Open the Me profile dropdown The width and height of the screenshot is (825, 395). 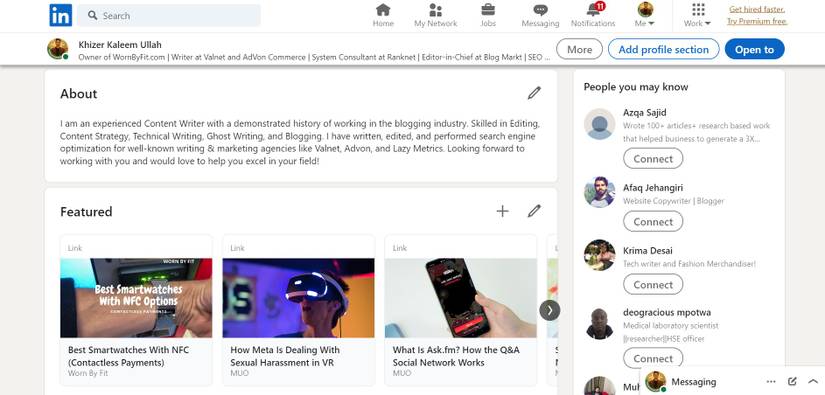(x=645, y=15)
